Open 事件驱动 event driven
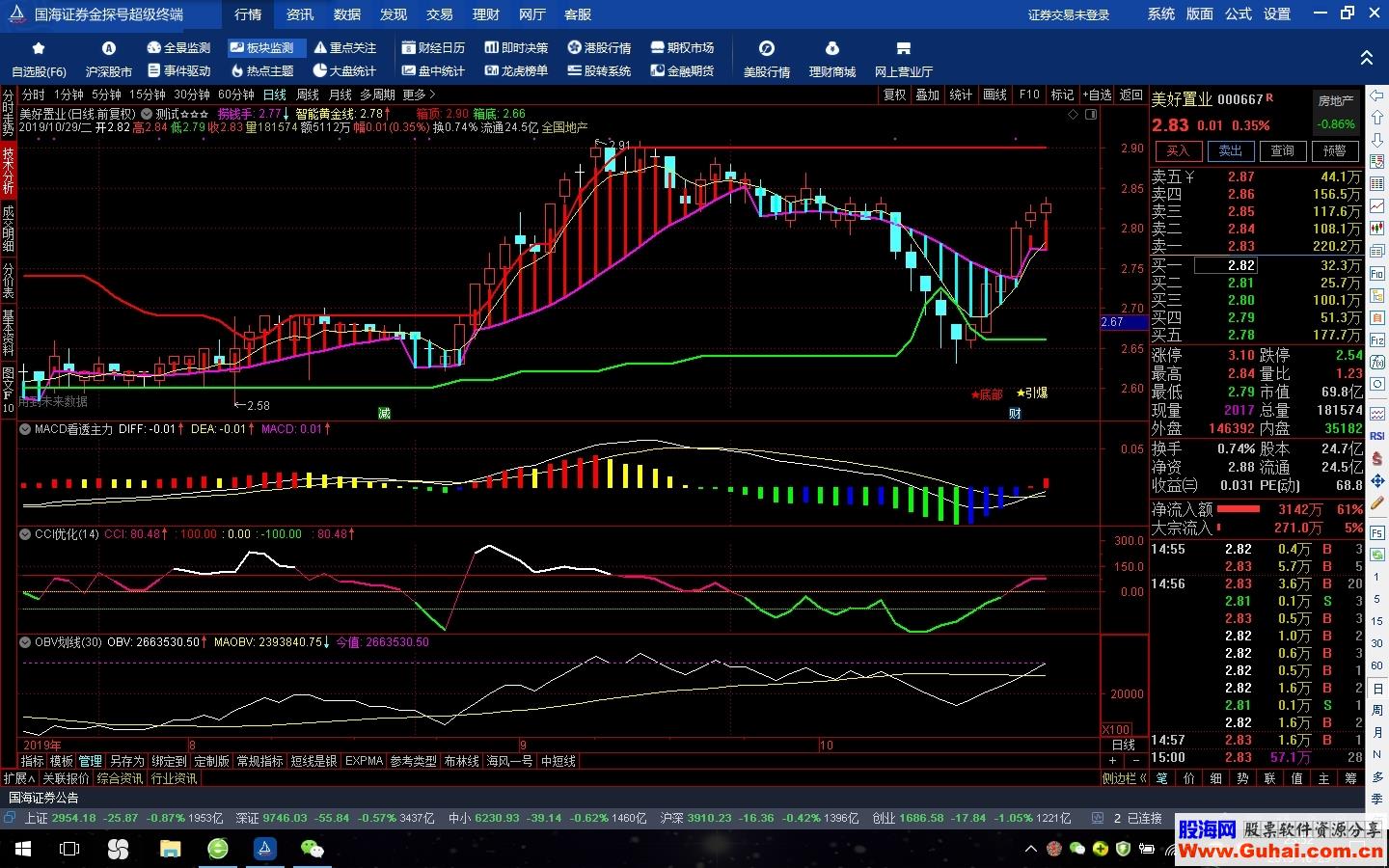 pos(179,70)
